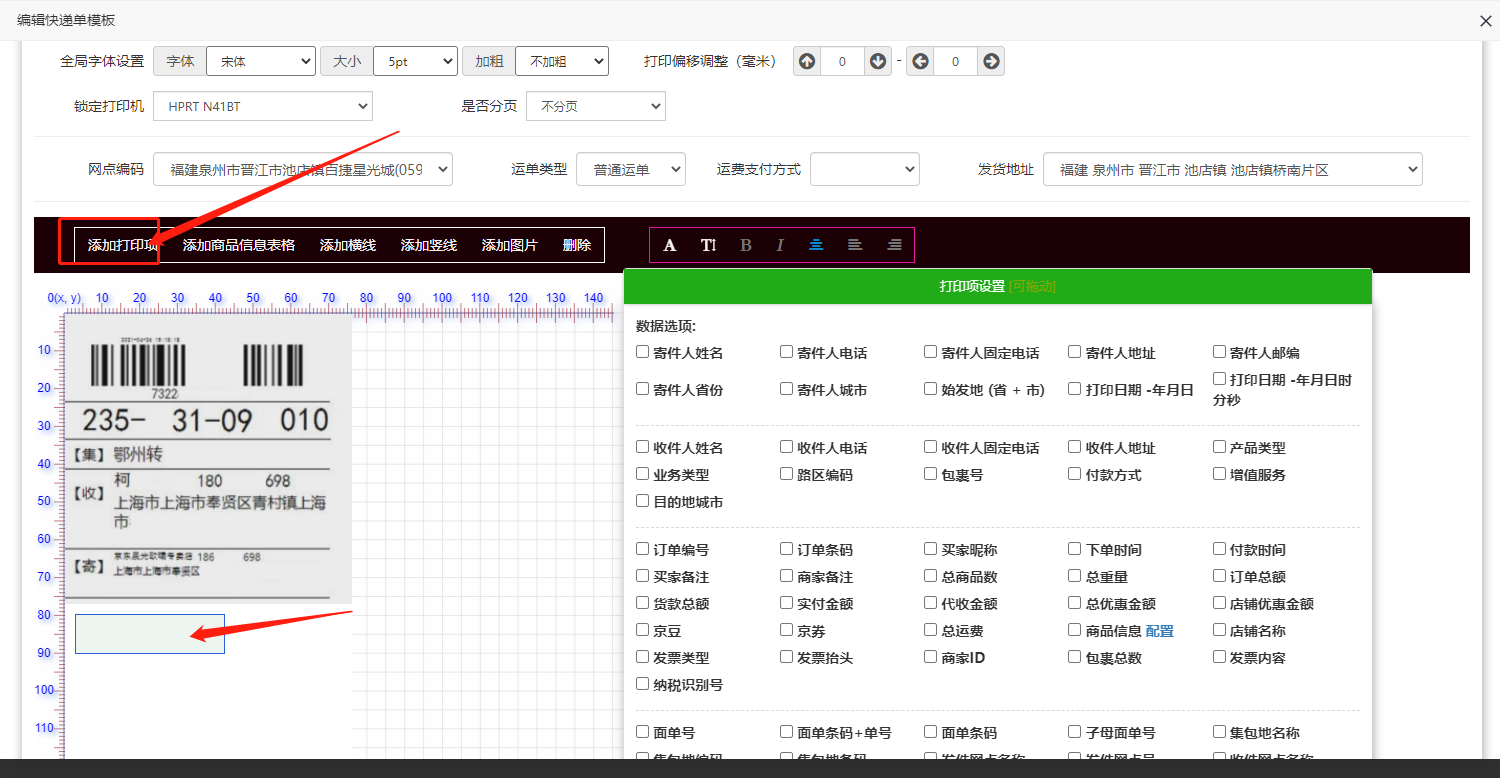
Task: Check the 寄件人姓名 checkbox
Action: 643,352
